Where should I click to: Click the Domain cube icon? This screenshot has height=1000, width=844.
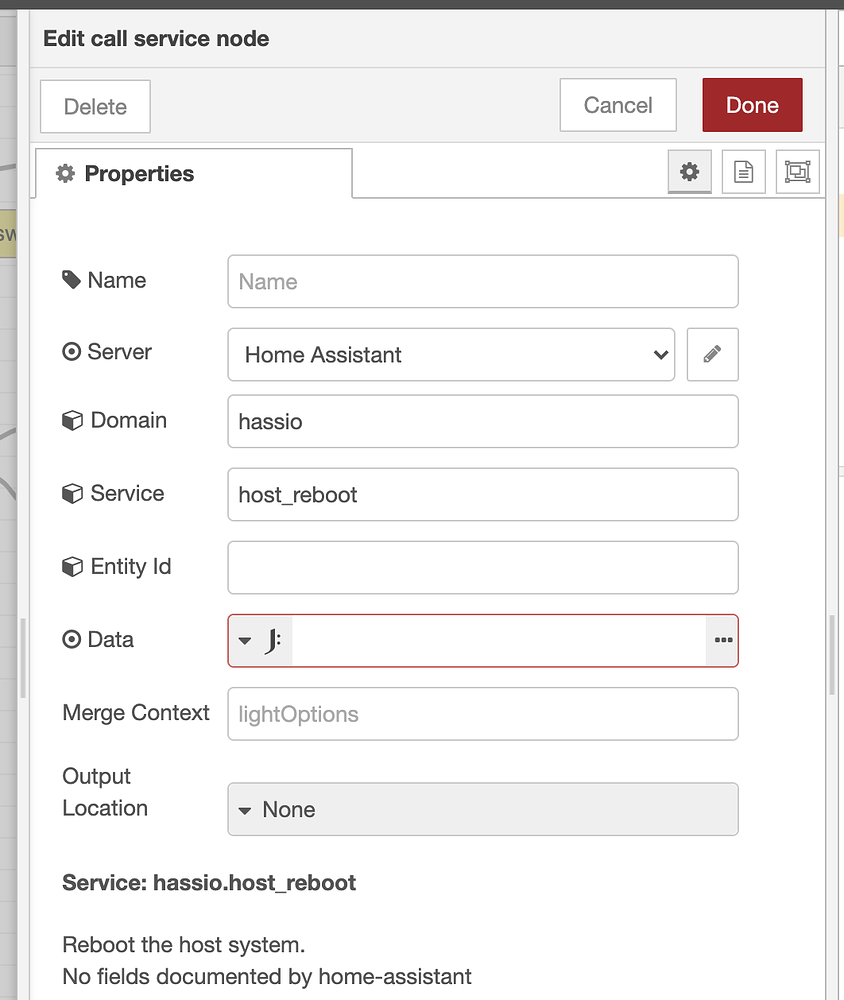72,420
